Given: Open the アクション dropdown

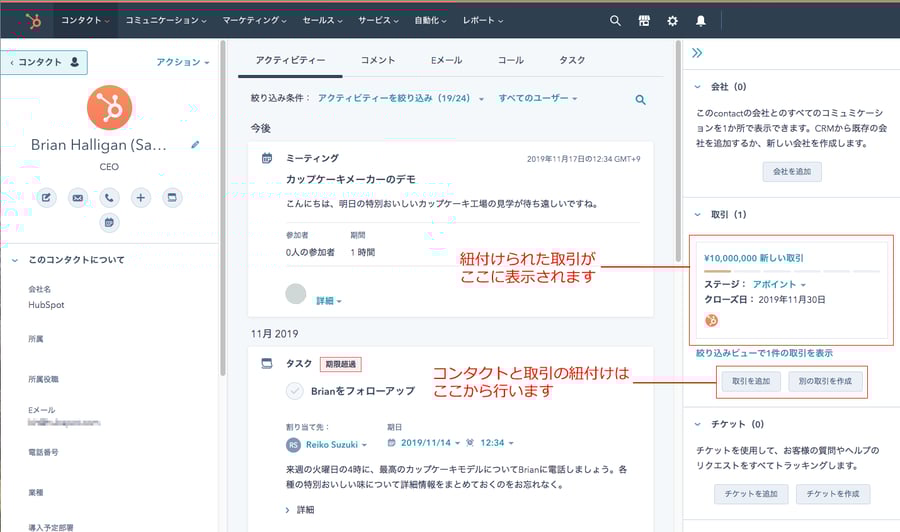Looking at the screenshot, I should 183,62.
